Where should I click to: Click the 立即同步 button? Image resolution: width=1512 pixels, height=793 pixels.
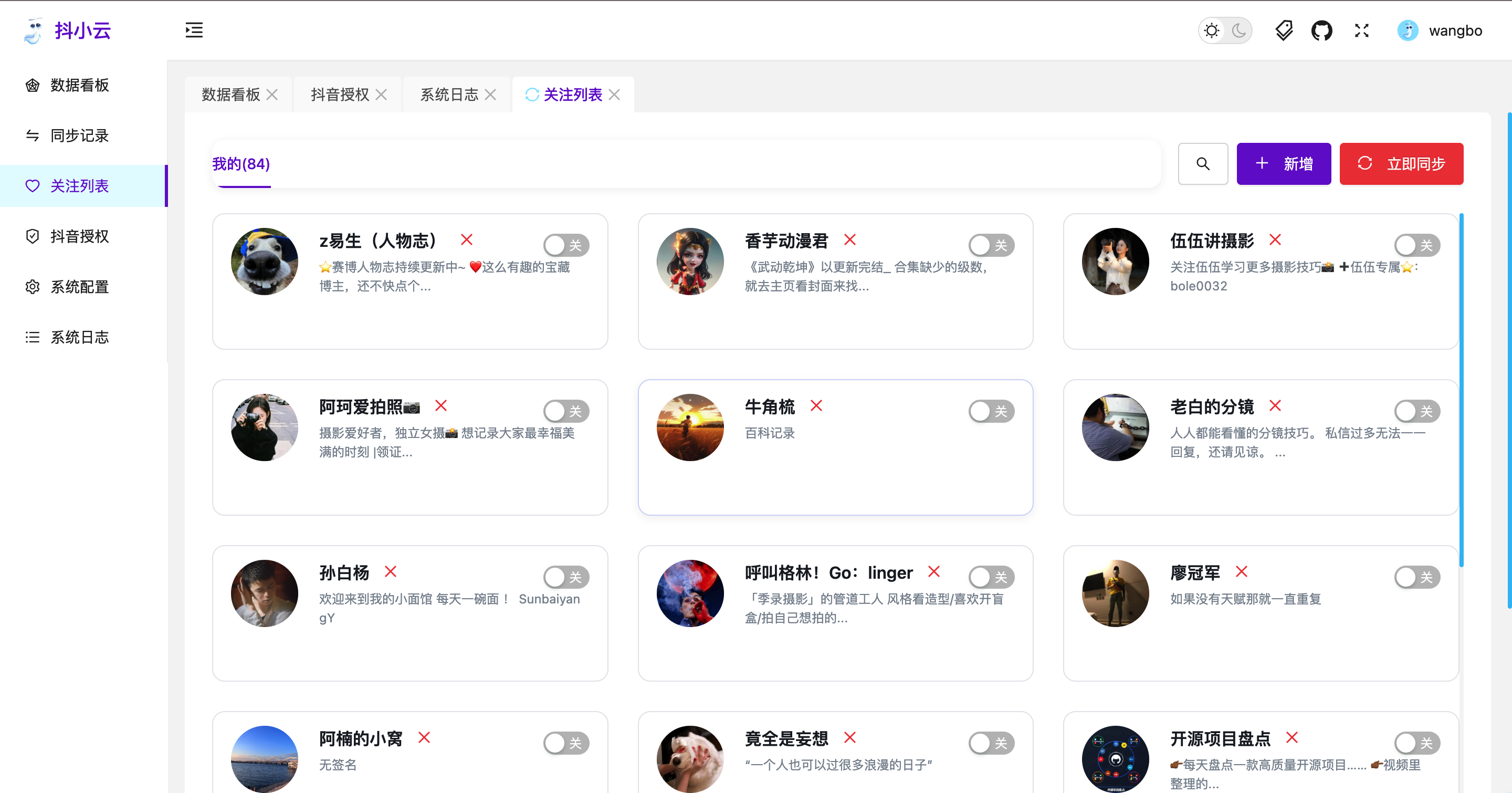(1401, 164)
